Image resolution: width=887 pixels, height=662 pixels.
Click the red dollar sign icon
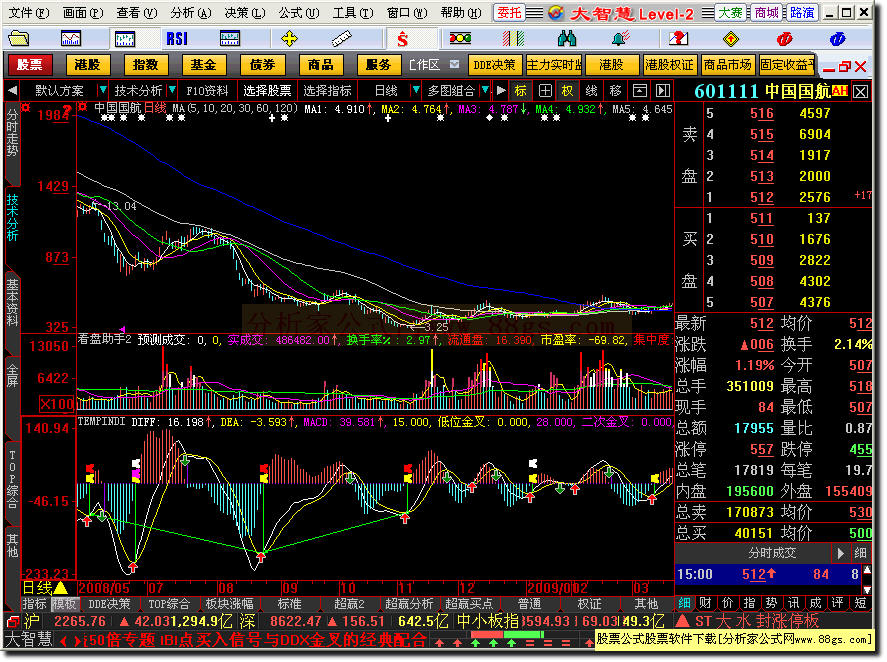pyautogui.click(x=402, y=38)
